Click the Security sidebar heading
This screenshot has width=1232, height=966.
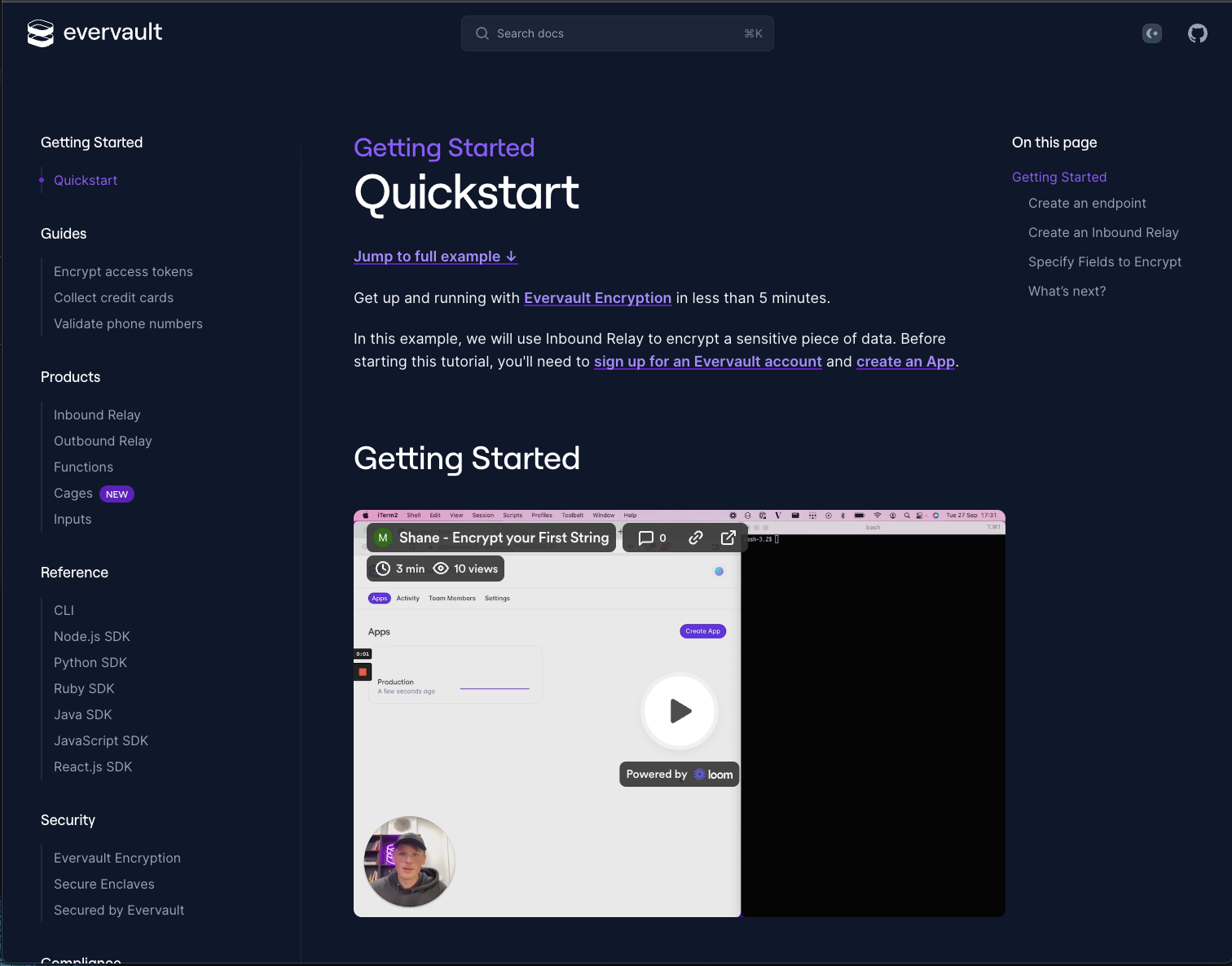click(x=68, y=820)
